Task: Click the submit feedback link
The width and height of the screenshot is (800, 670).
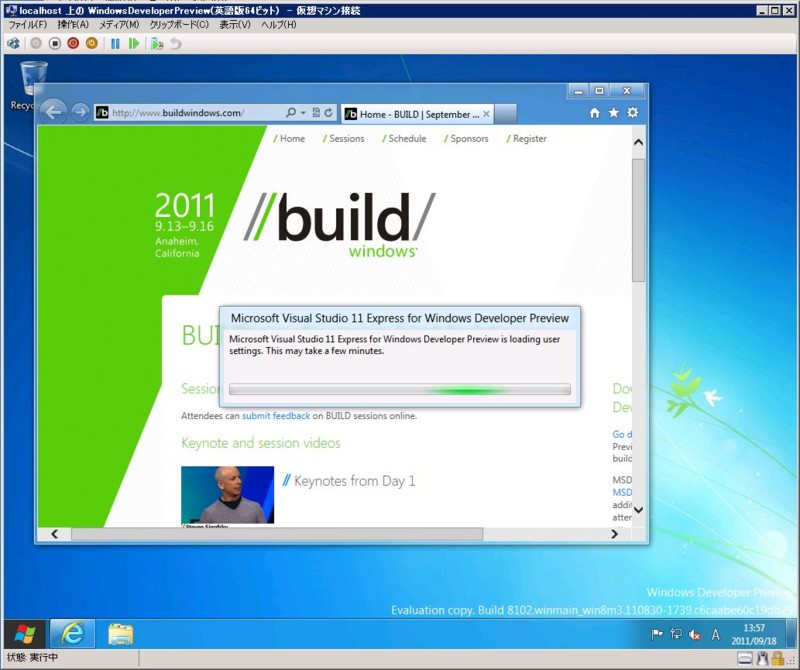Action: pyautogui.click(x=276, y=416)
